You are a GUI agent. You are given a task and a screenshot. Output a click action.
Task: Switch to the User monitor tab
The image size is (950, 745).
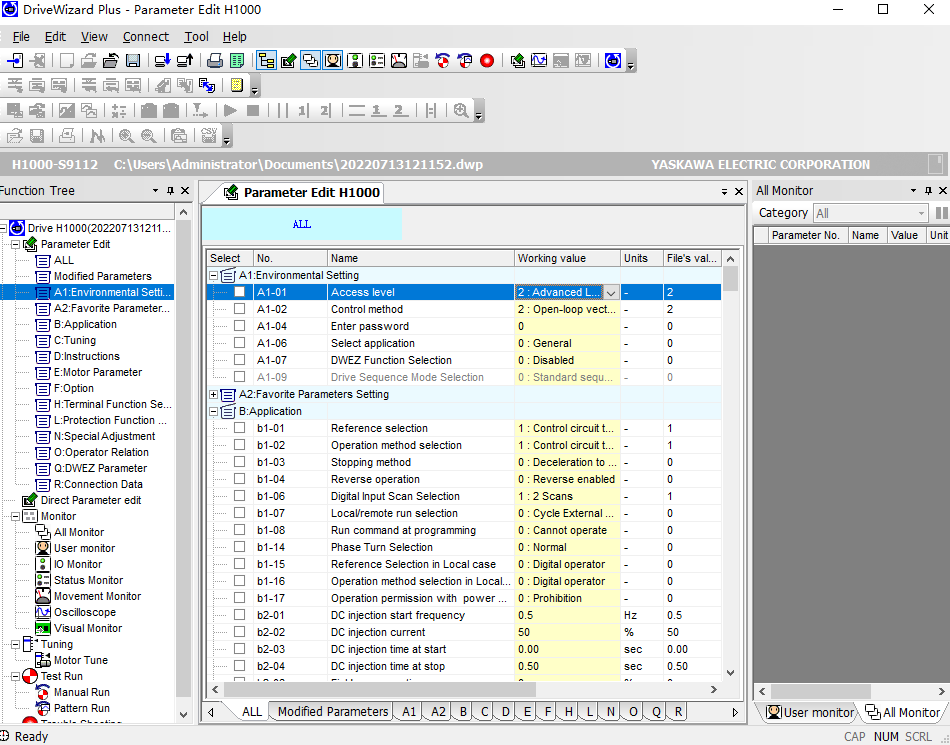810,712
